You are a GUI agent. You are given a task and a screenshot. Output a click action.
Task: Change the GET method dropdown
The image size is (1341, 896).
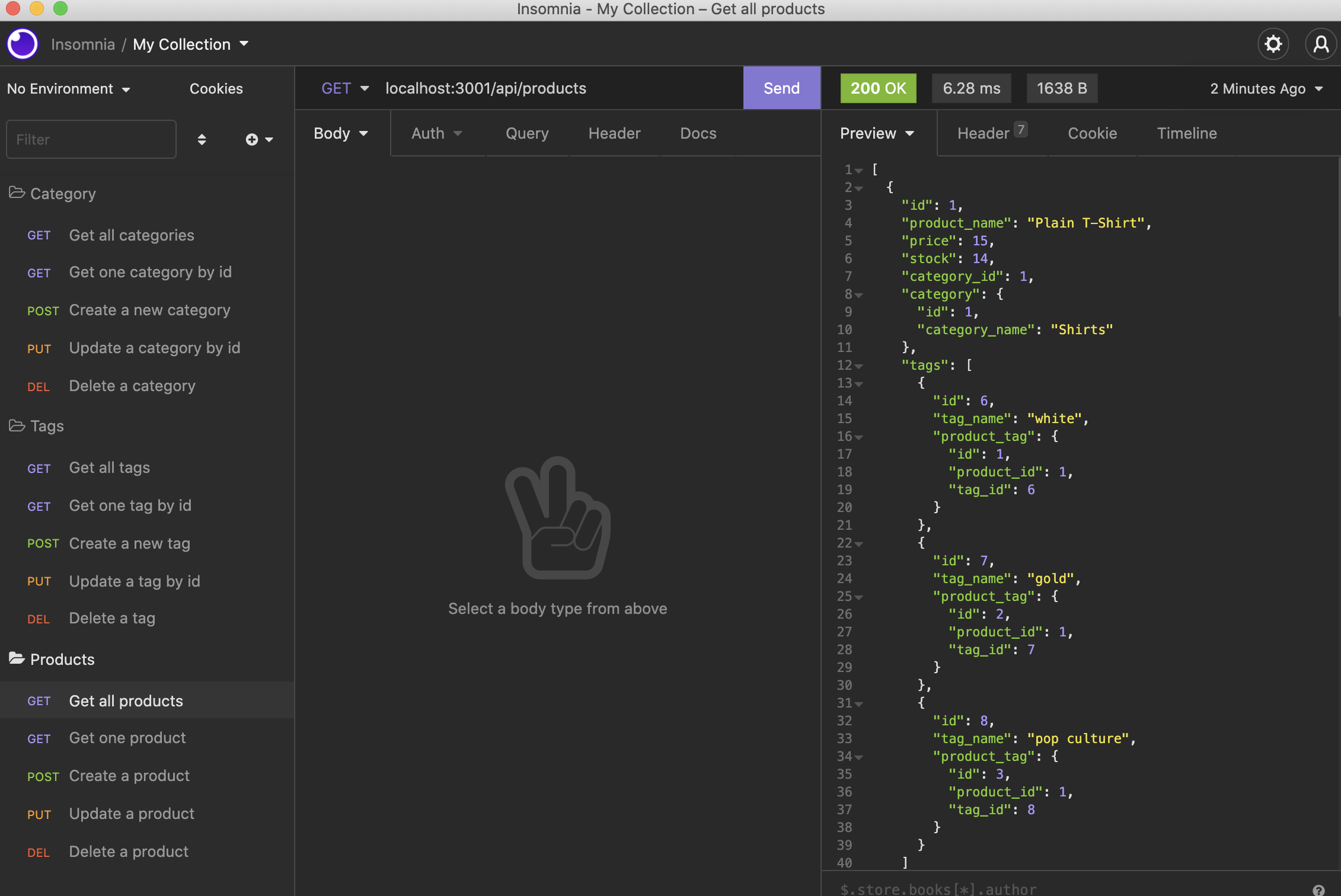coord(345,88)
